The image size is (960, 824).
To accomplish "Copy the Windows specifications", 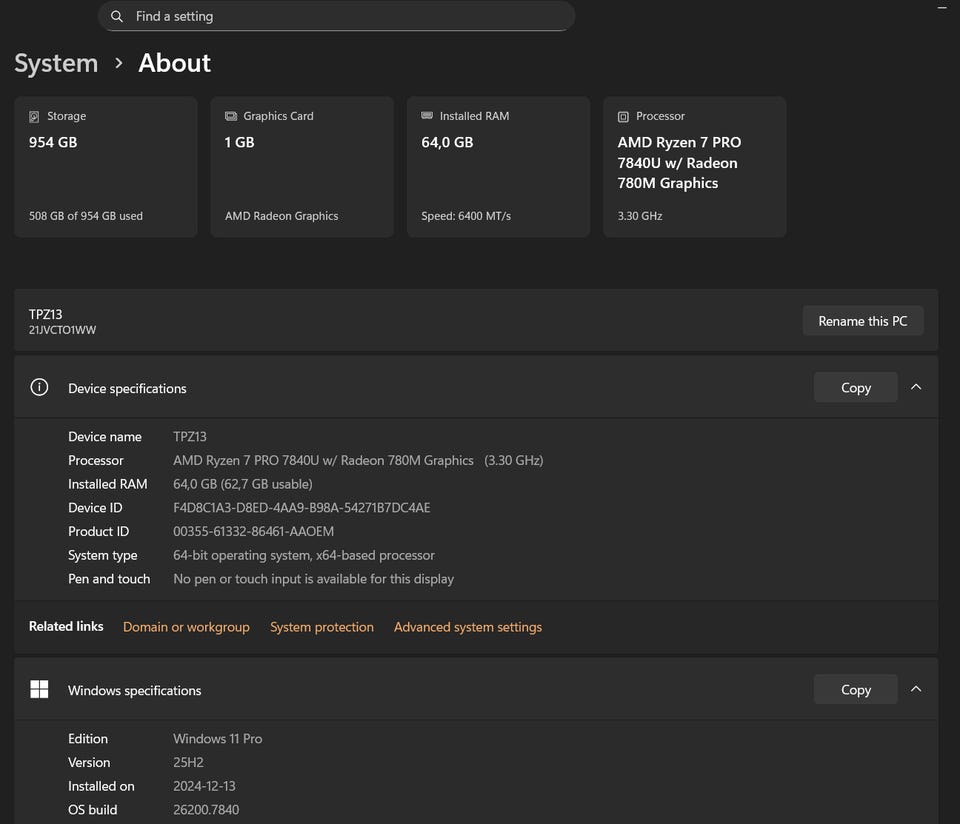I will pos(855,690).
